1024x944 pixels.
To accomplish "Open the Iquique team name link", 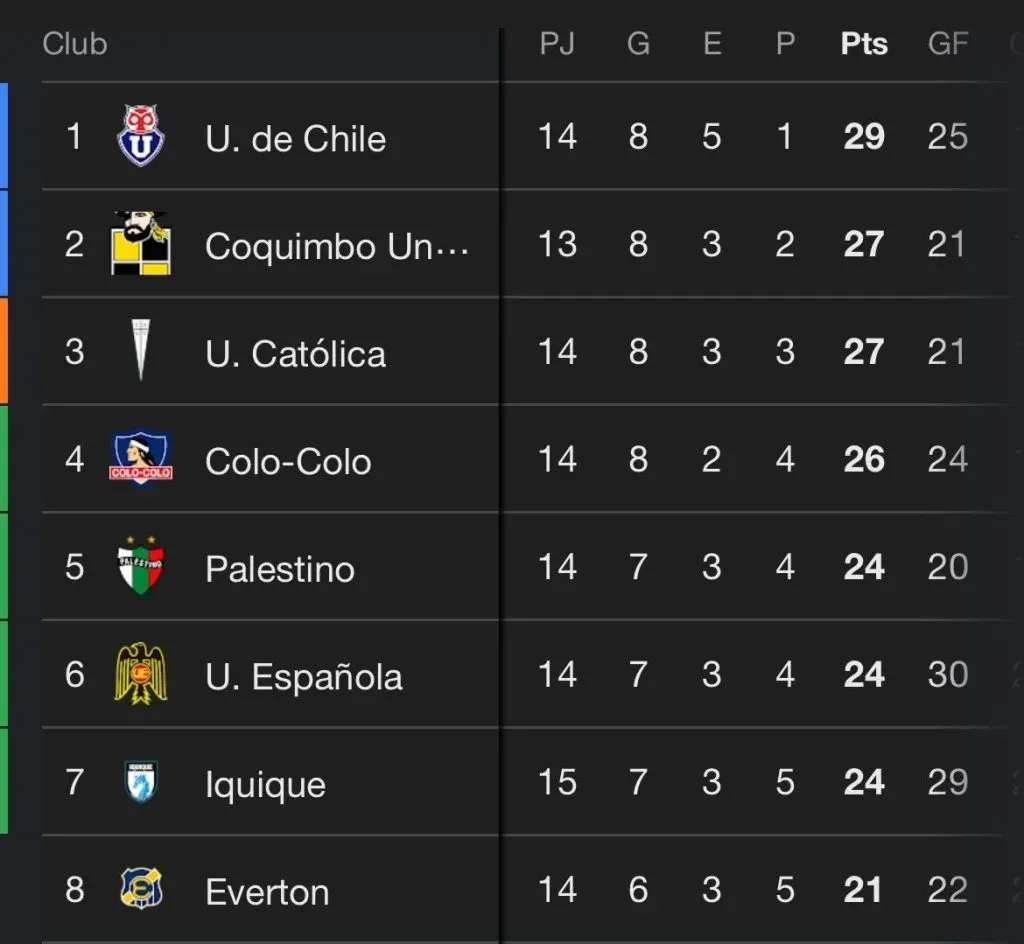I will click(265, 784).
